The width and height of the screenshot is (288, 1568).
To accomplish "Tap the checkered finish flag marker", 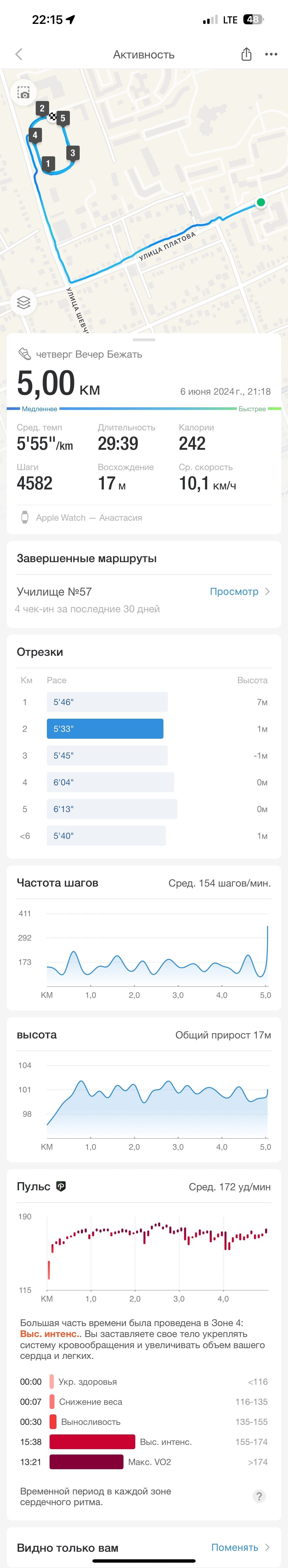I will 52,116.
